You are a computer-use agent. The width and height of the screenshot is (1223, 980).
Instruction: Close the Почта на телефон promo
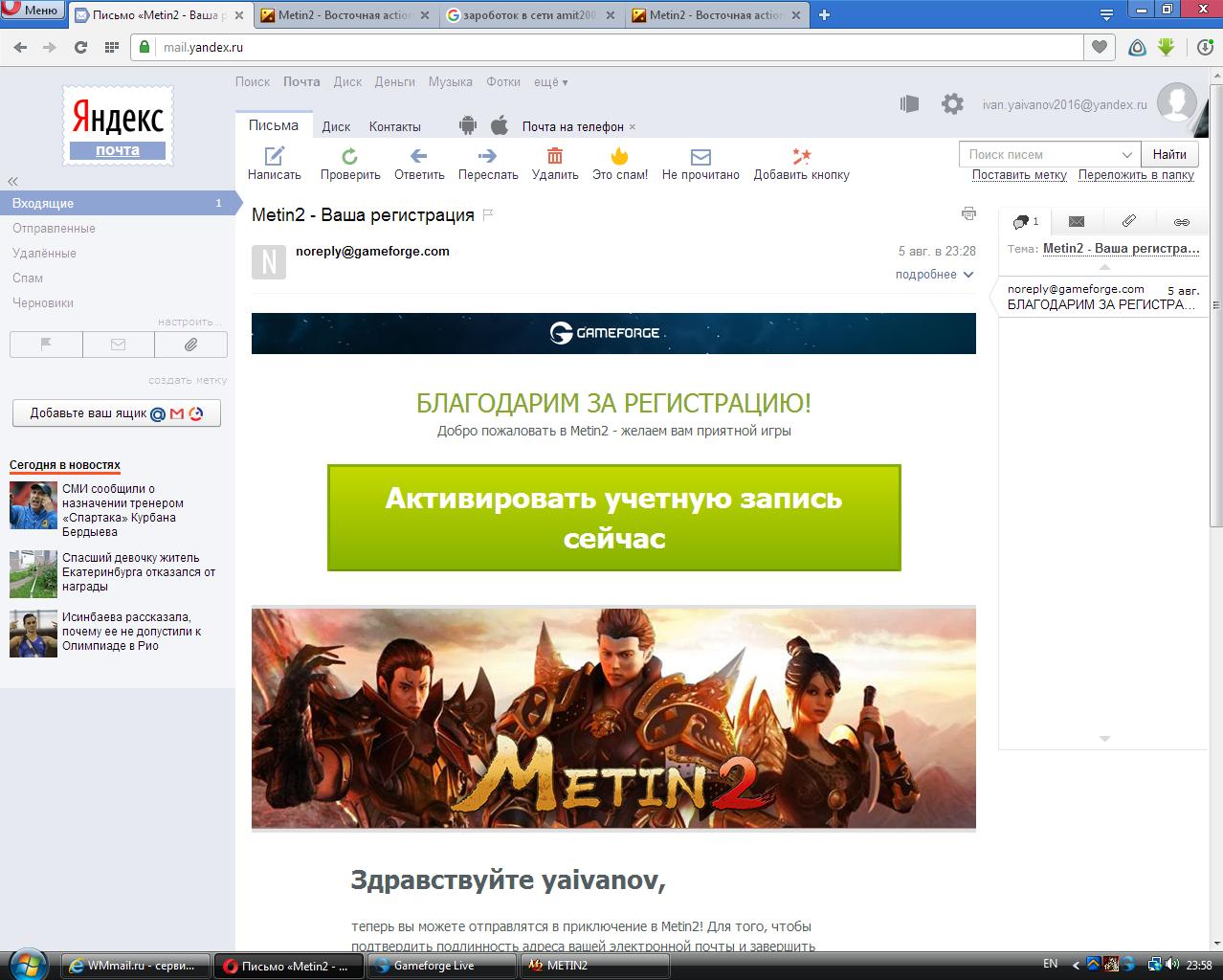click(632, 127)
